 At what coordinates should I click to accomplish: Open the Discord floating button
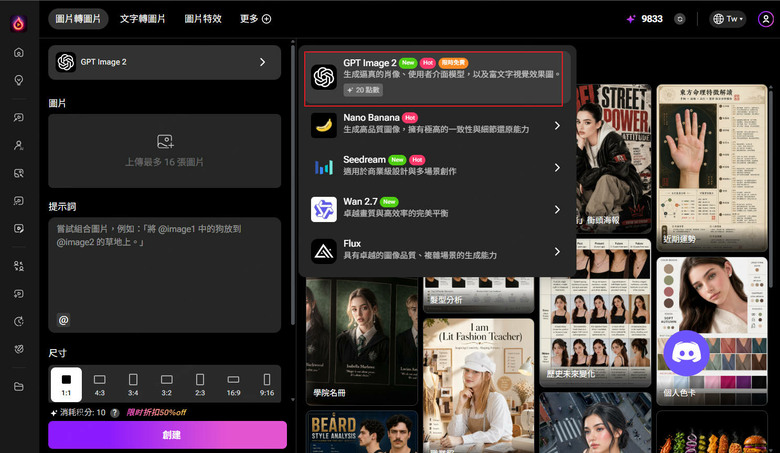point(686,353)
